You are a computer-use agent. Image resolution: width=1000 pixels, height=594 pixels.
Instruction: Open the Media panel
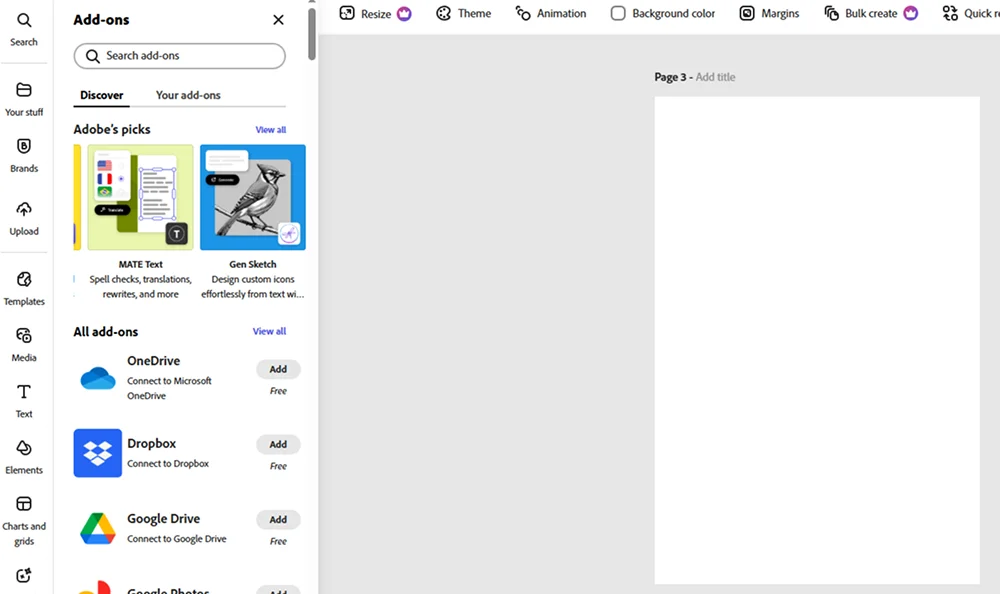point(24,345)
